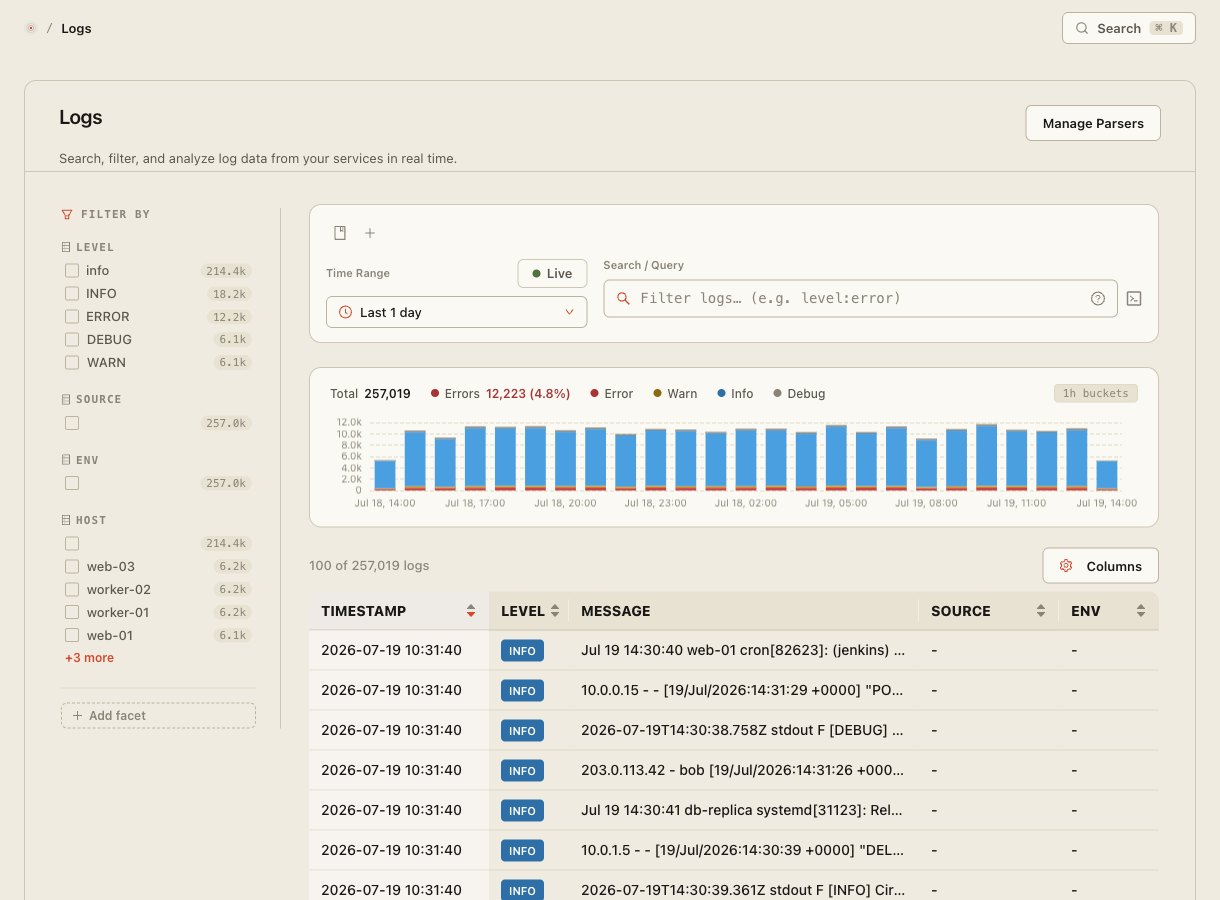The width and height of the screenshot is (1220, 900).
Task: Click the Logs breadcrumb link
Action: 76,28
